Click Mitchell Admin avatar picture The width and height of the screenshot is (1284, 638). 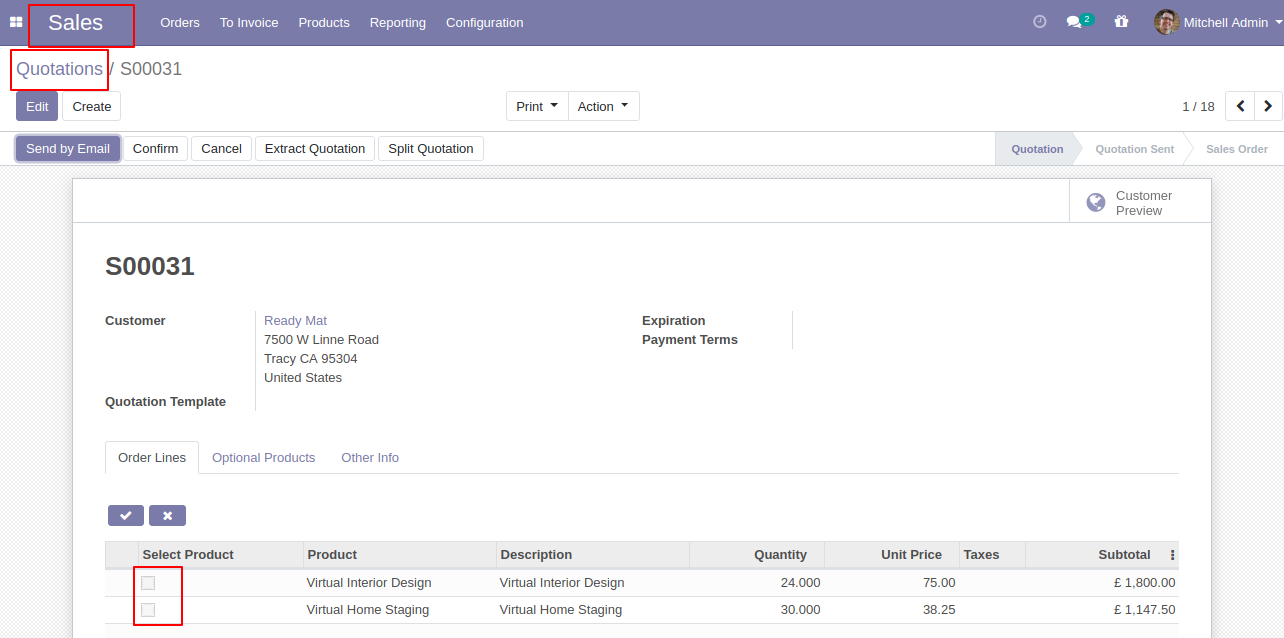(x=1166, y=22)
